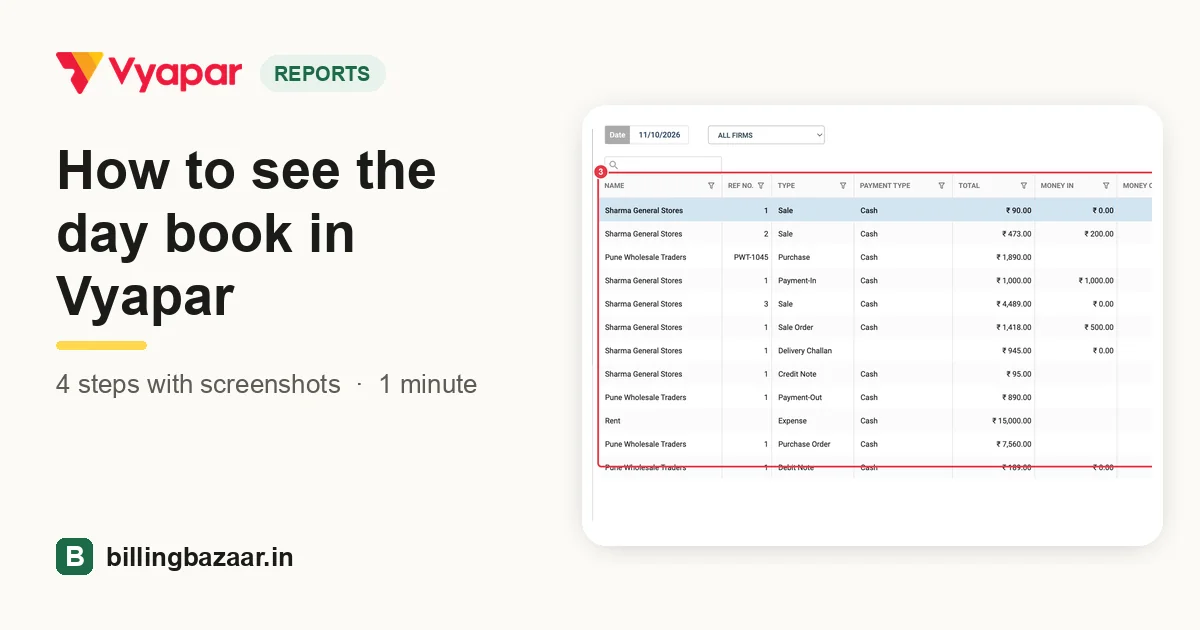
Task: Click the REPORTS badge
Action: [x=322, y=74]
